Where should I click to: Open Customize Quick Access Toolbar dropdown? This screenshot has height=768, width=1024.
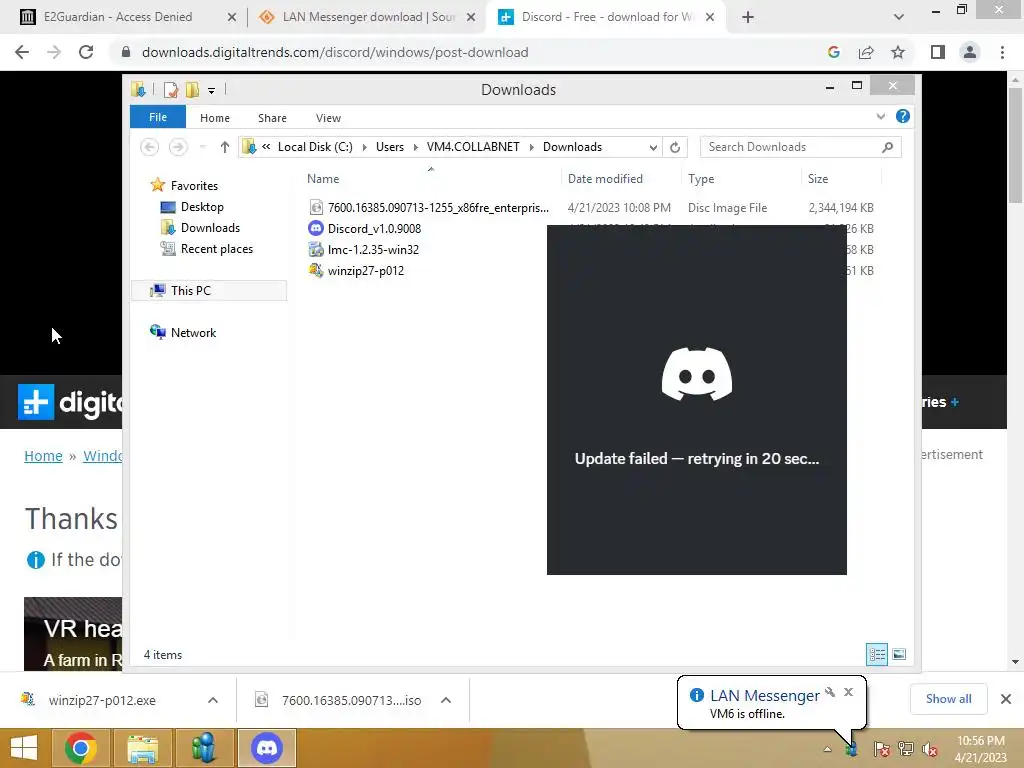coord(212,90)
